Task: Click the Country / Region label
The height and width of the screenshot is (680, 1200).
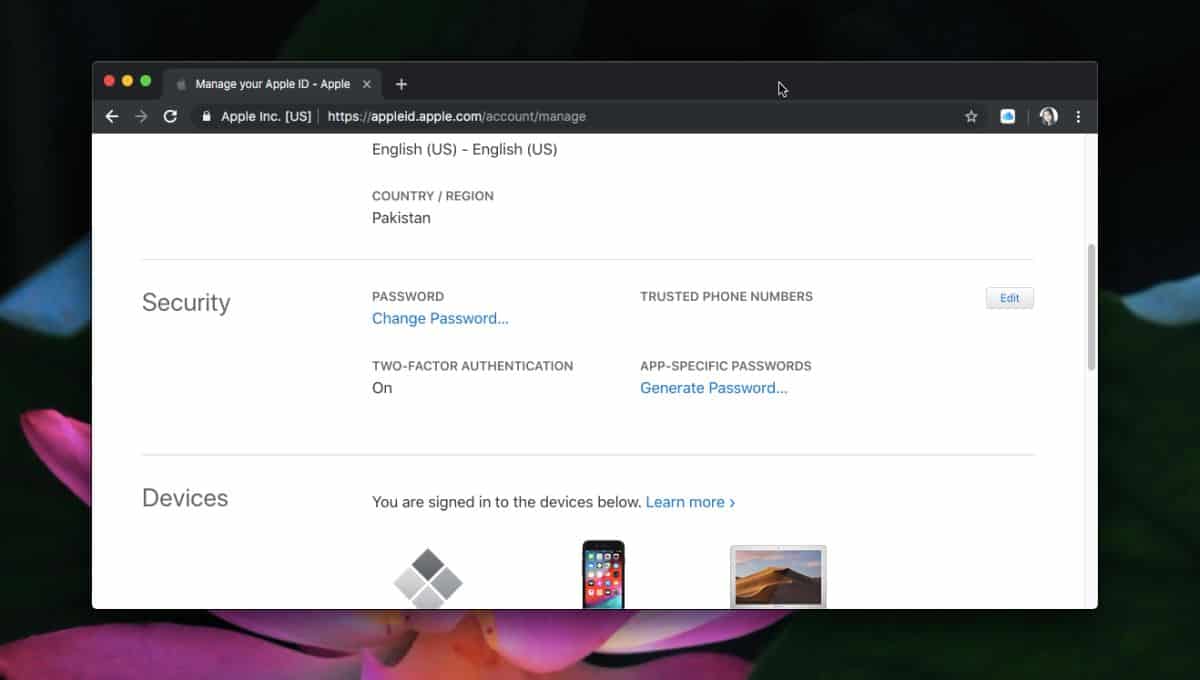Action: pyautogui.click(x=433, y=196)
